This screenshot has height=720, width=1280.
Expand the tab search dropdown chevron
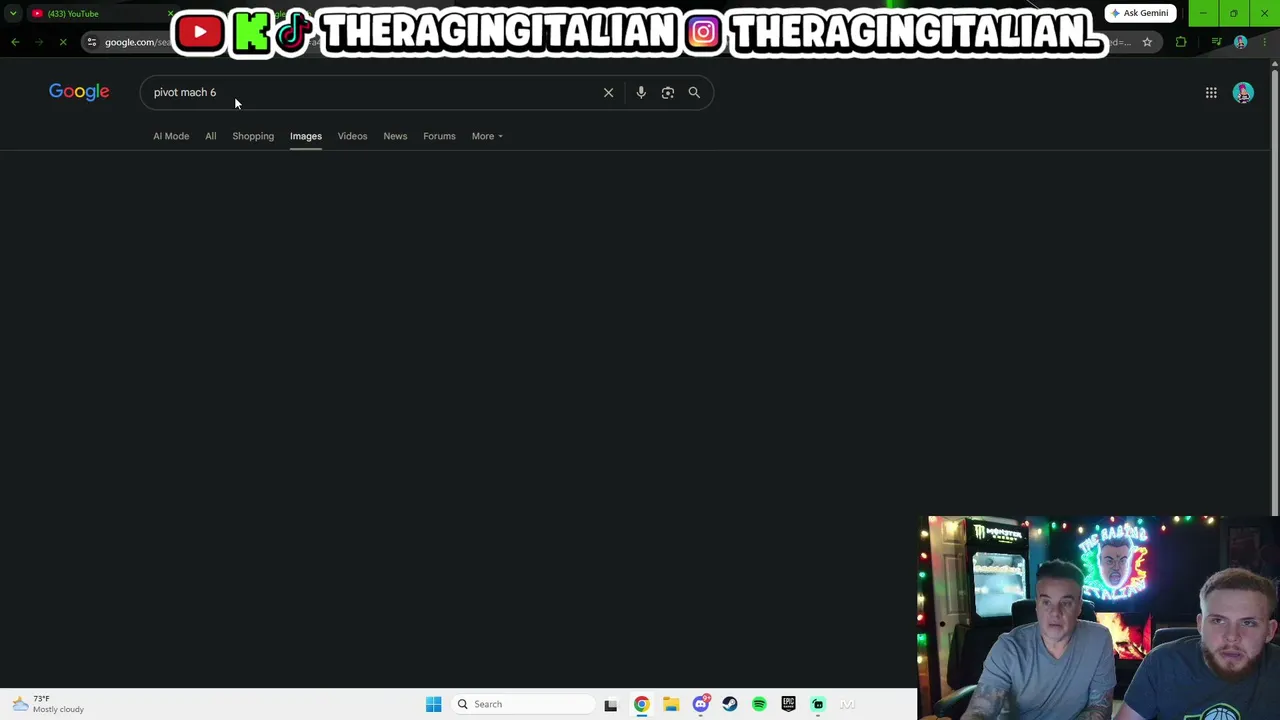[13, 13]
